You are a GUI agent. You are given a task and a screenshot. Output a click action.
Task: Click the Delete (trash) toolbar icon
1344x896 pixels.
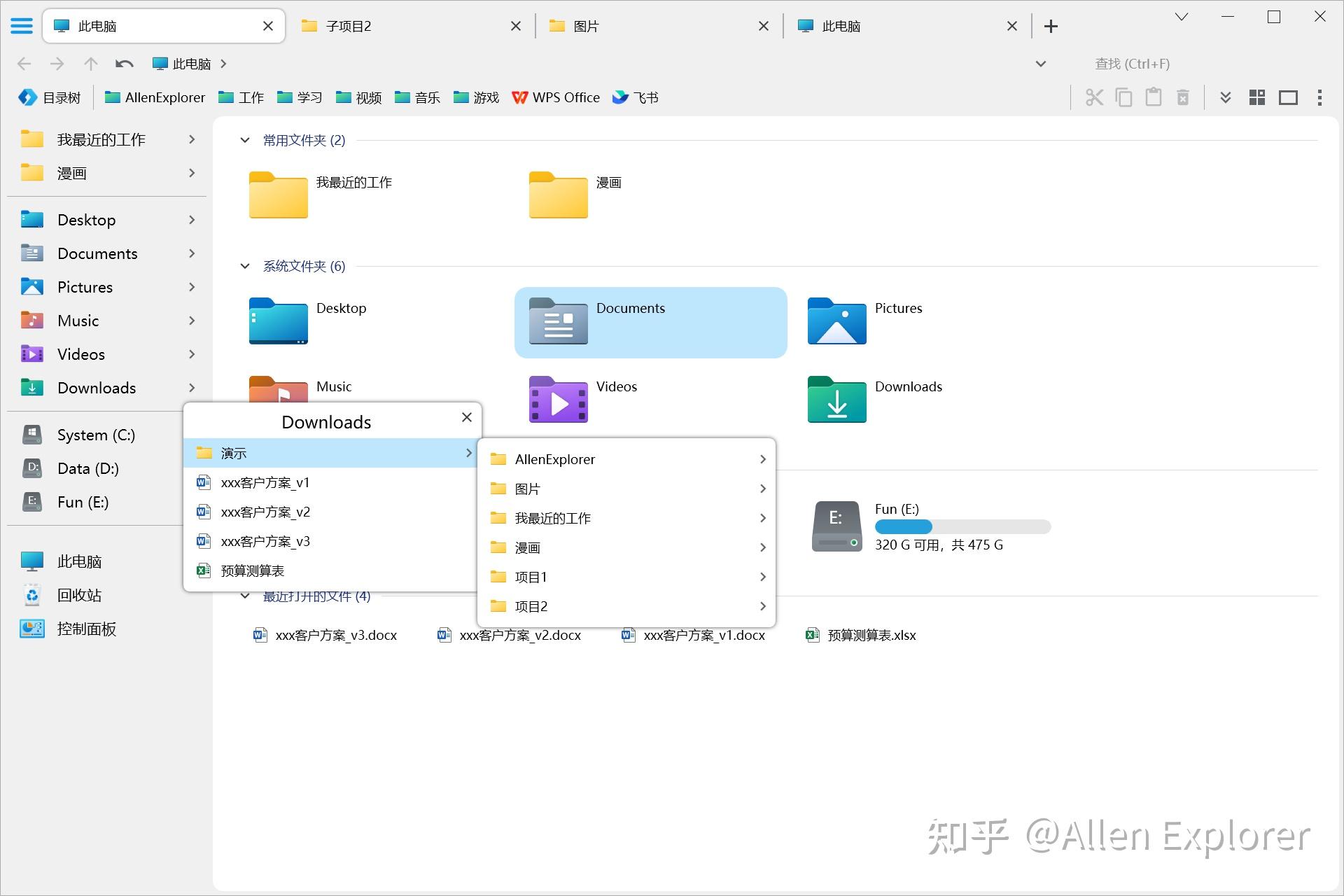coord(1183,97)
